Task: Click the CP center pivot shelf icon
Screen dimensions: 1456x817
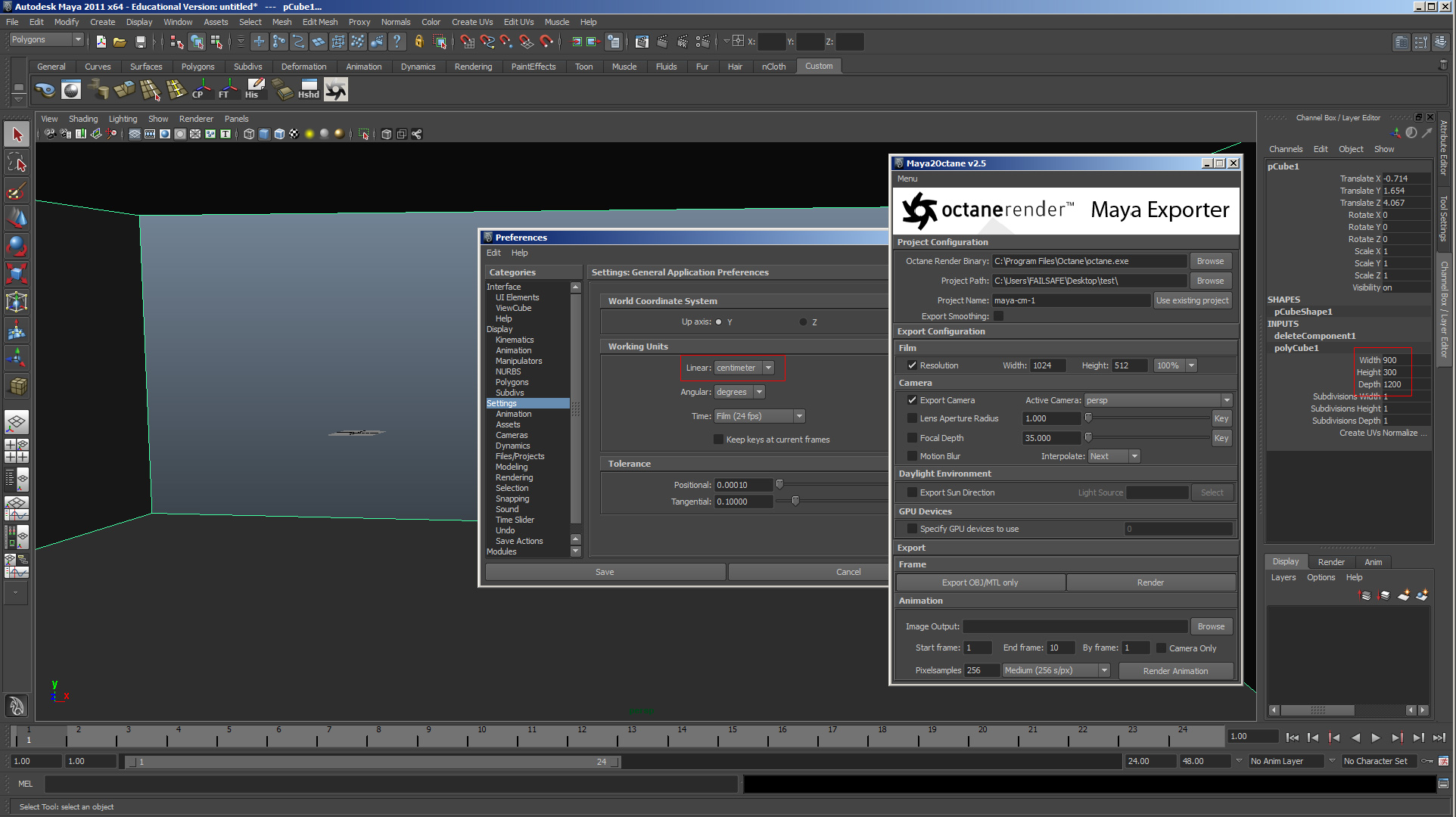Action: 200,90
